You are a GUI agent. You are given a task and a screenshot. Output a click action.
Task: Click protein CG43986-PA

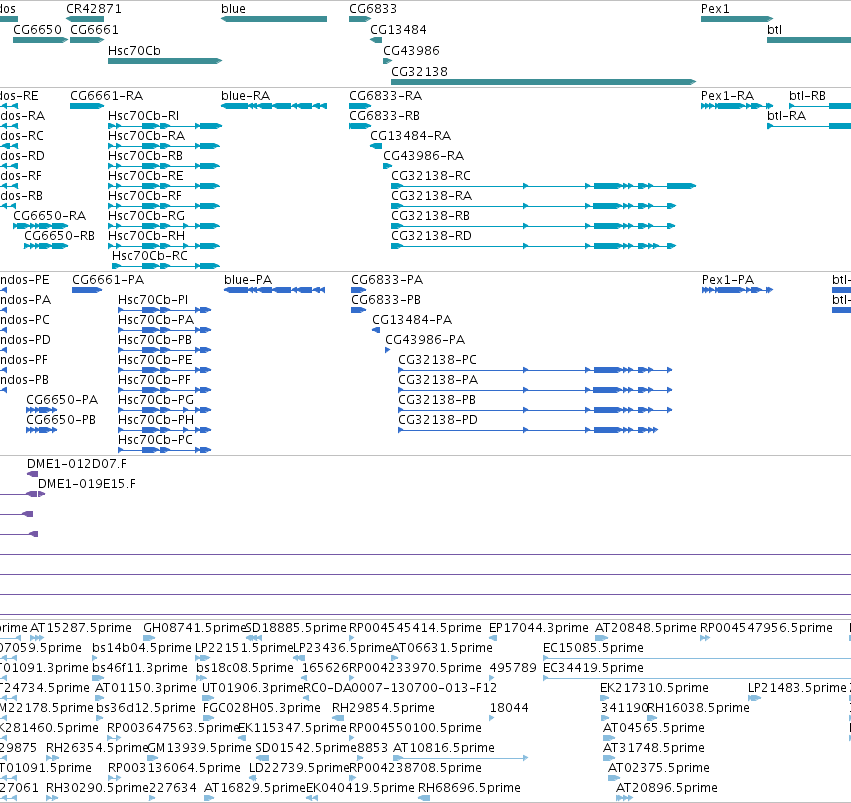425,340
